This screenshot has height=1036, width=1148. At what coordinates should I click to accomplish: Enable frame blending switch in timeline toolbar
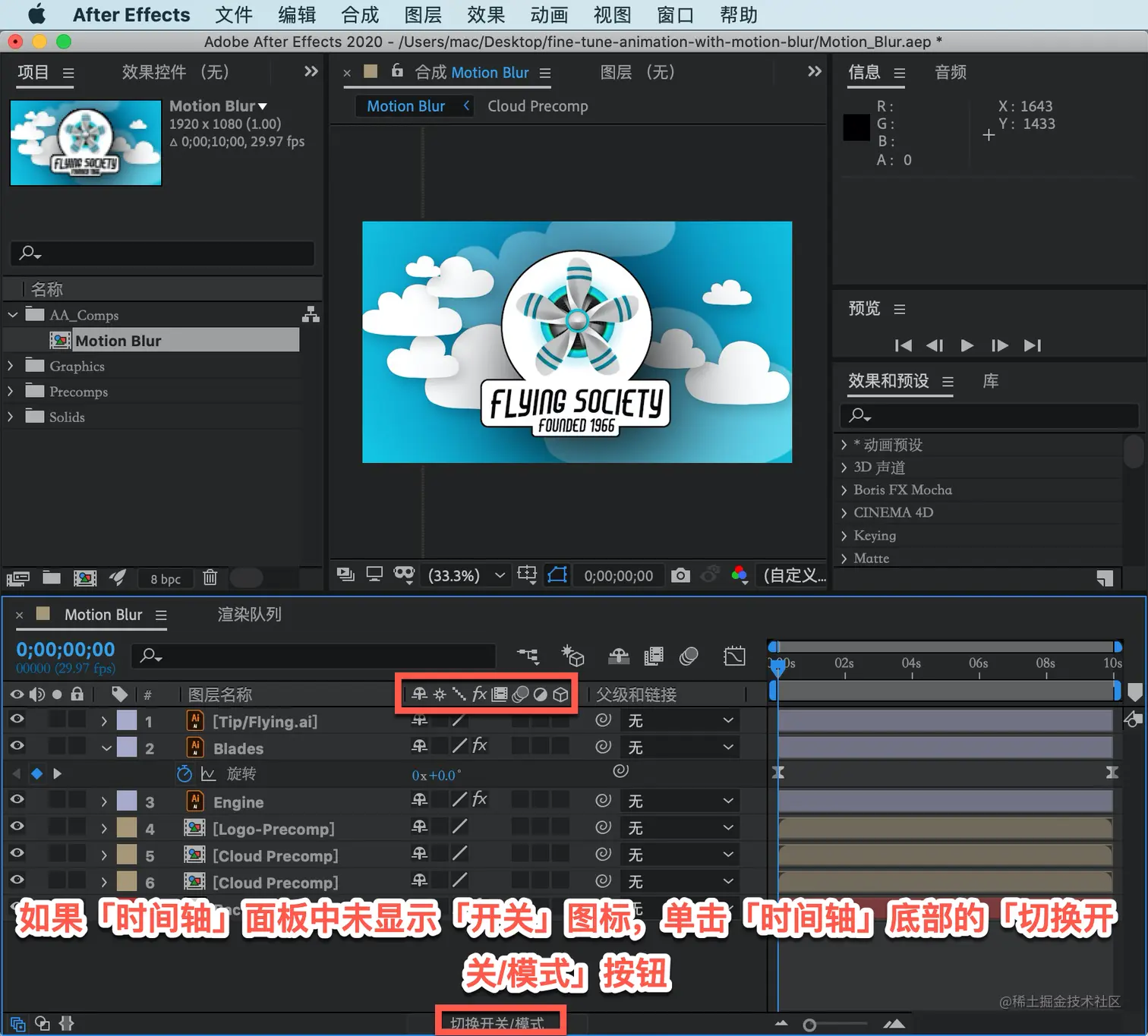(x=654, y=656)
